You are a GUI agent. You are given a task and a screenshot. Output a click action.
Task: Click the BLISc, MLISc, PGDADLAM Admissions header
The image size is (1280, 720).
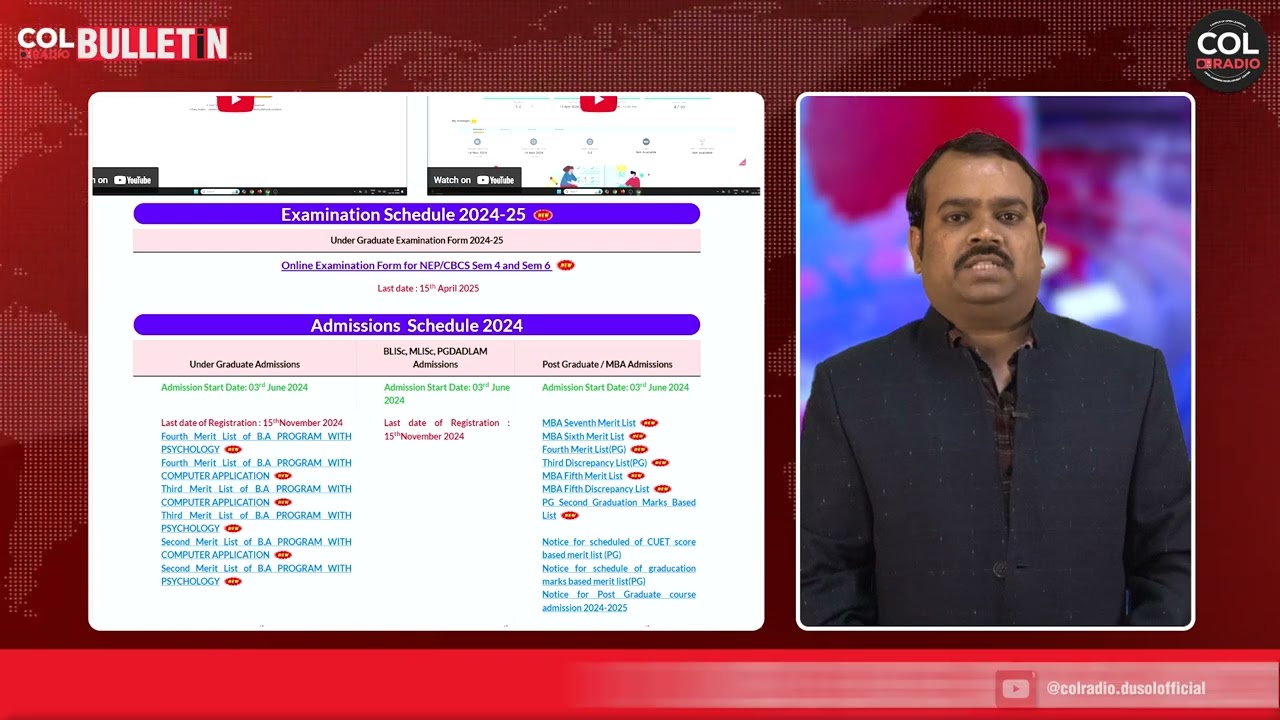[435, 358]
